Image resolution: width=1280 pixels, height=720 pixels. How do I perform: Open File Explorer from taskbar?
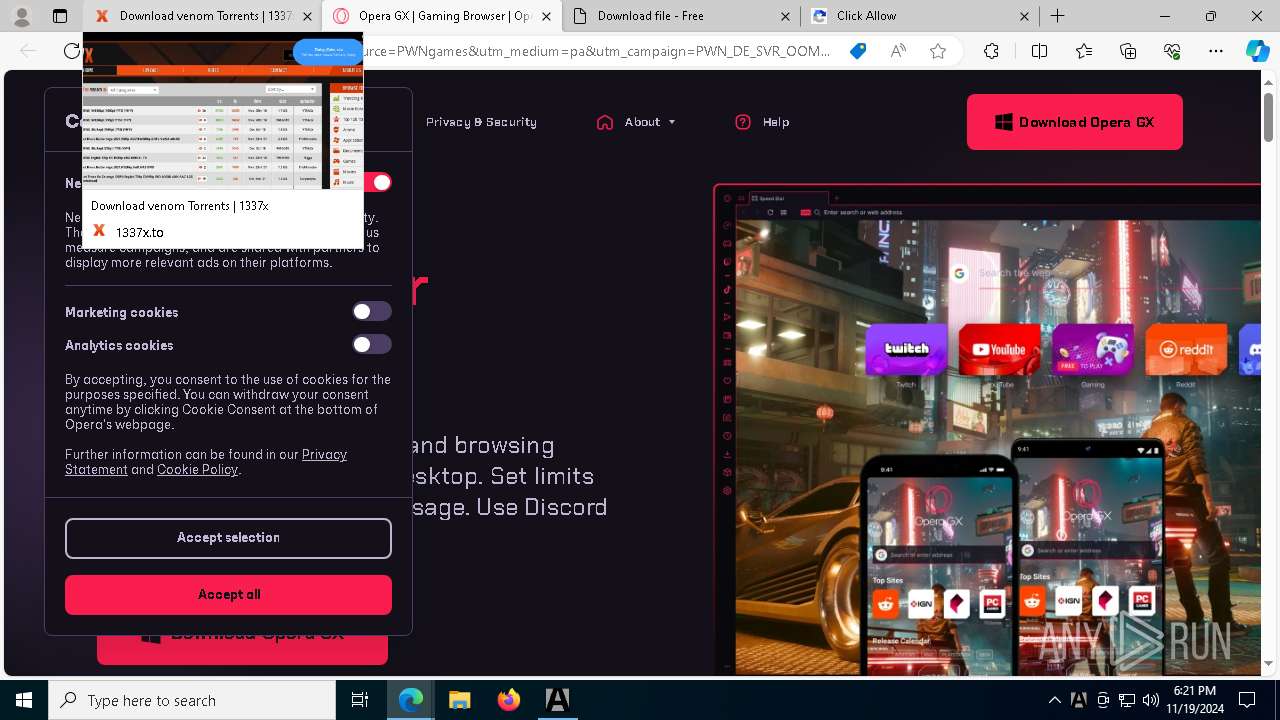(460, 700)
